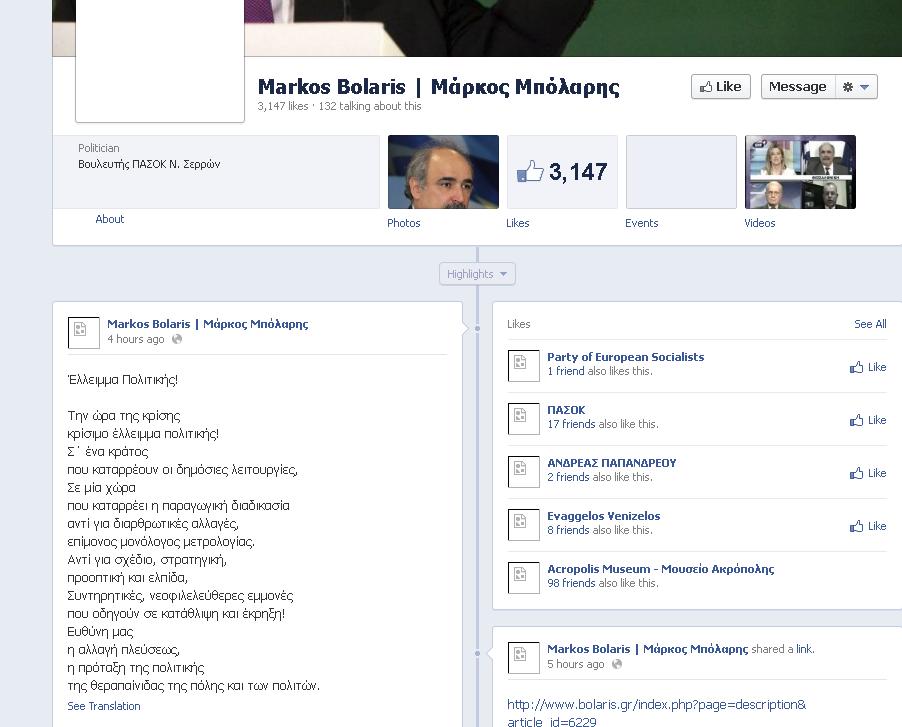This screenshot has width=902, height=727.
Task: Click See Translation under the post
Action: pyautogui.click(x=104, y=706)
